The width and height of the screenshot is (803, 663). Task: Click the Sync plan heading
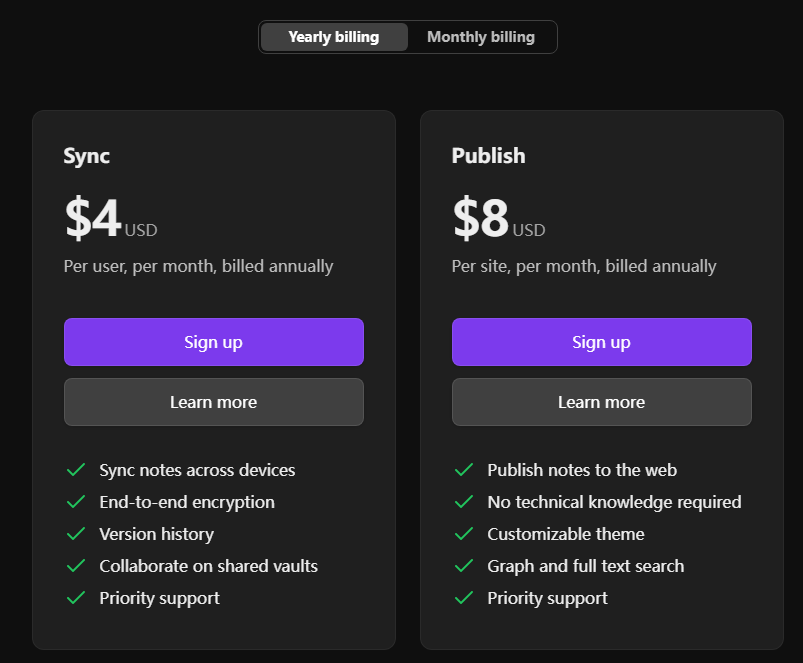[x=87, y=156]
